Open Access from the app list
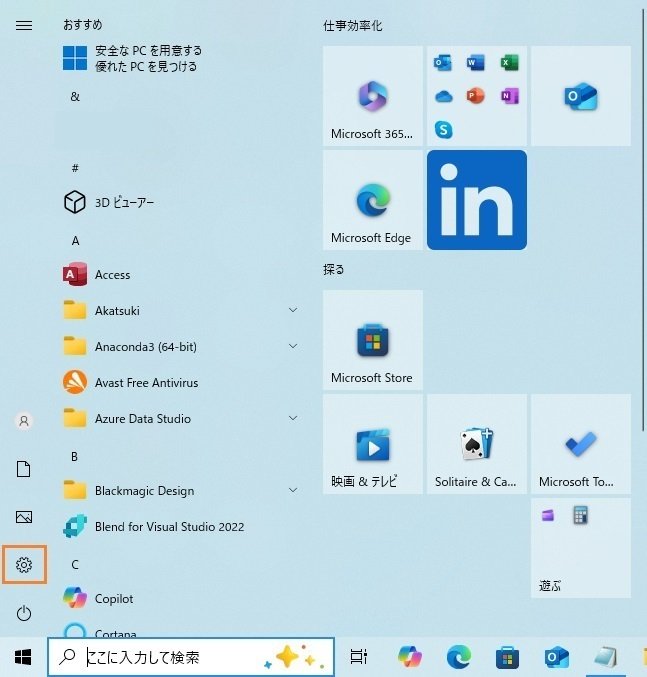Viewport: 647px width, 677px height. click(x=181, y=275)
